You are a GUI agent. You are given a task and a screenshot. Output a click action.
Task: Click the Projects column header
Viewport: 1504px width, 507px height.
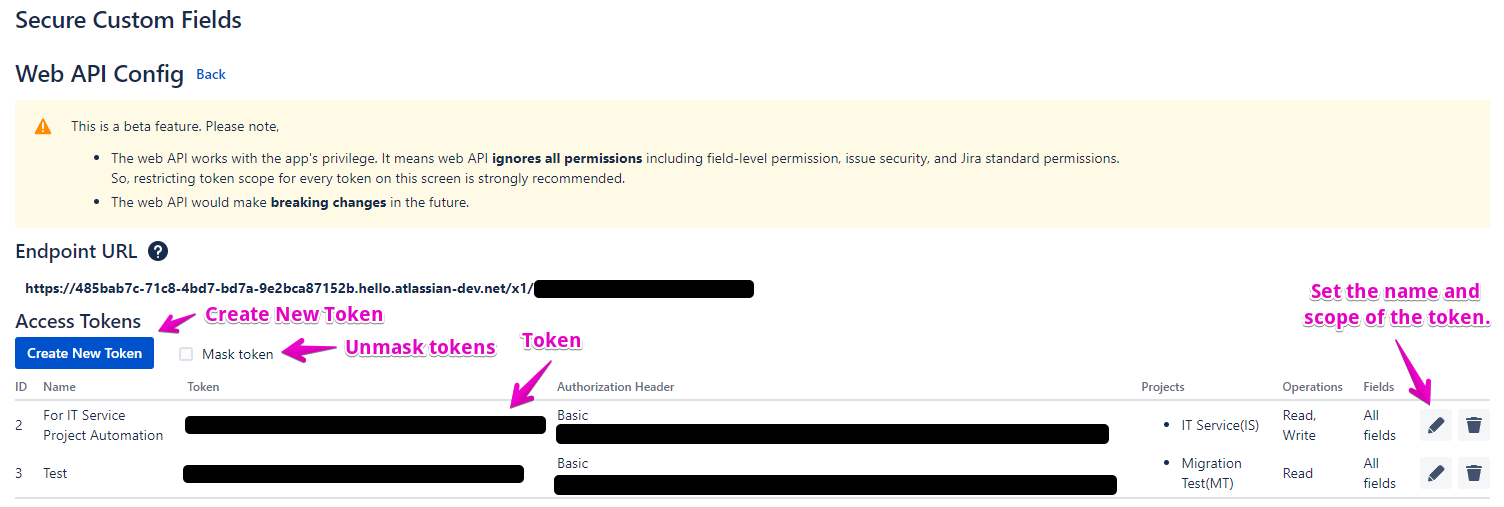tap(1163, 387)
